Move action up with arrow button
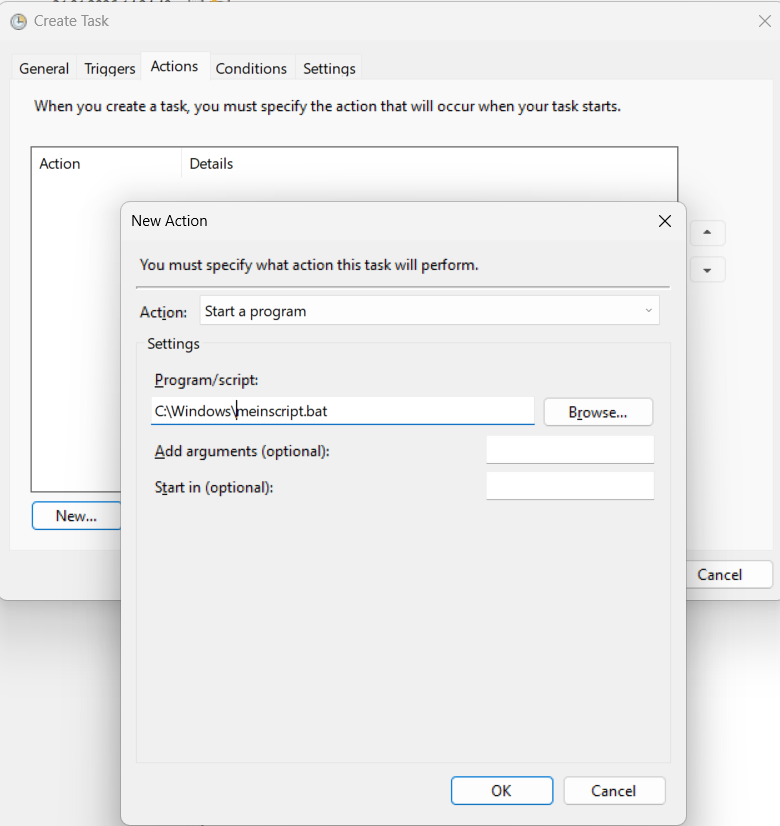This screenshot has height=826, width=780. pos(707,232)
